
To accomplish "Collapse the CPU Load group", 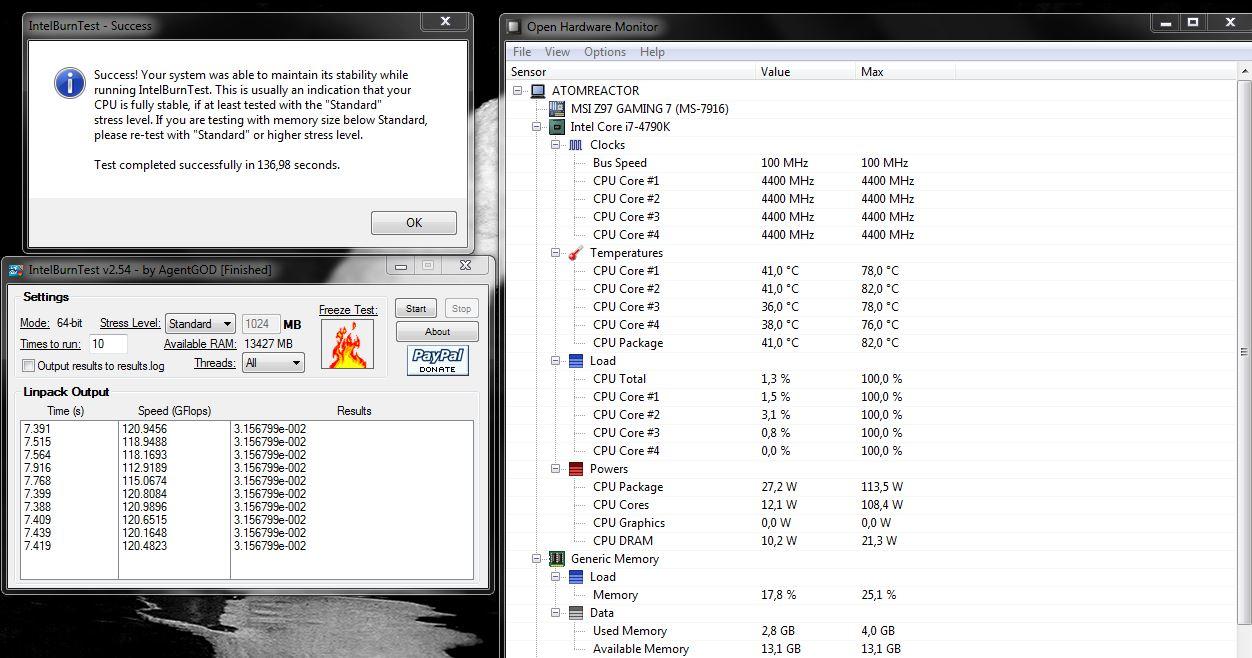I will 556,361.
